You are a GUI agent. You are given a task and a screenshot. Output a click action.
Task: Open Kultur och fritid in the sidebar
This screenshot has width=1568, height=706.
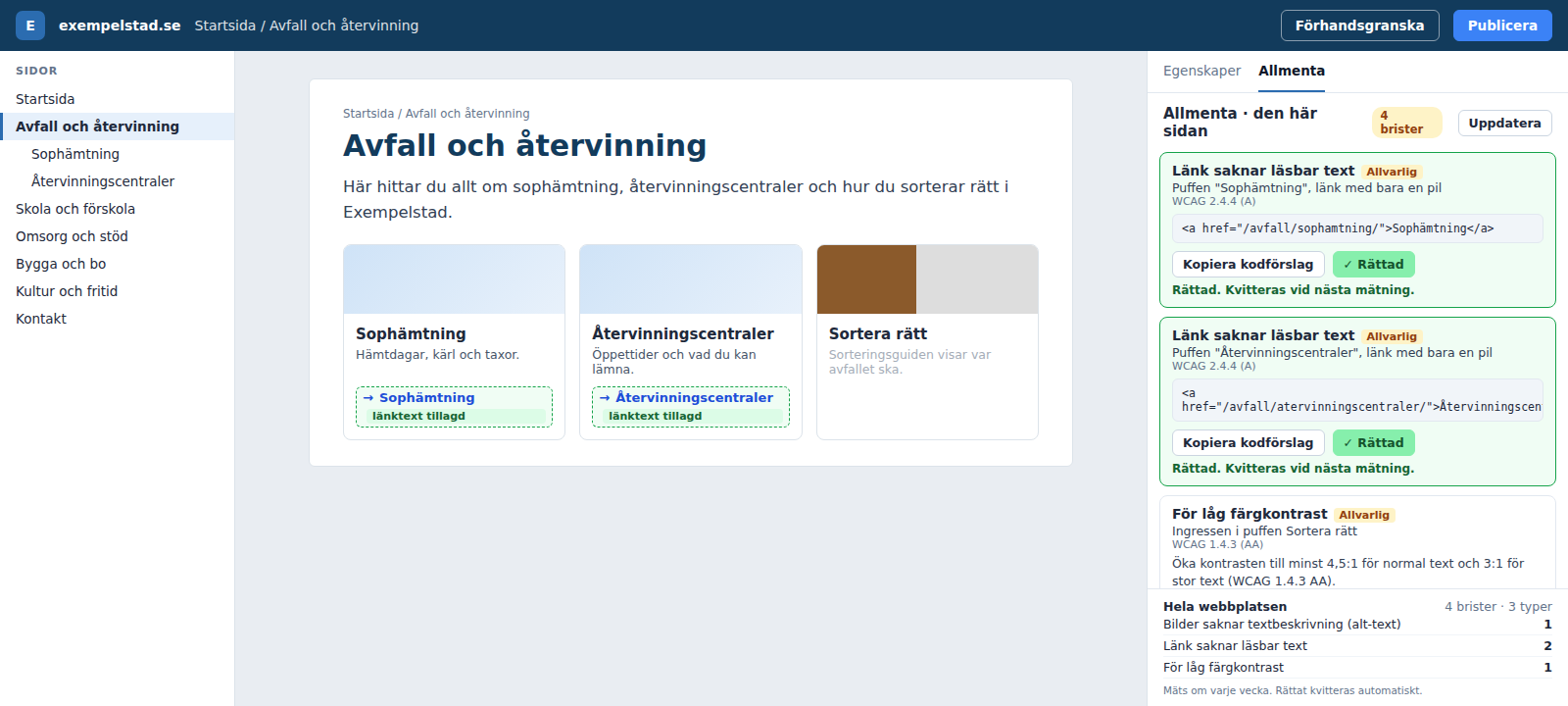click(117, 291)
